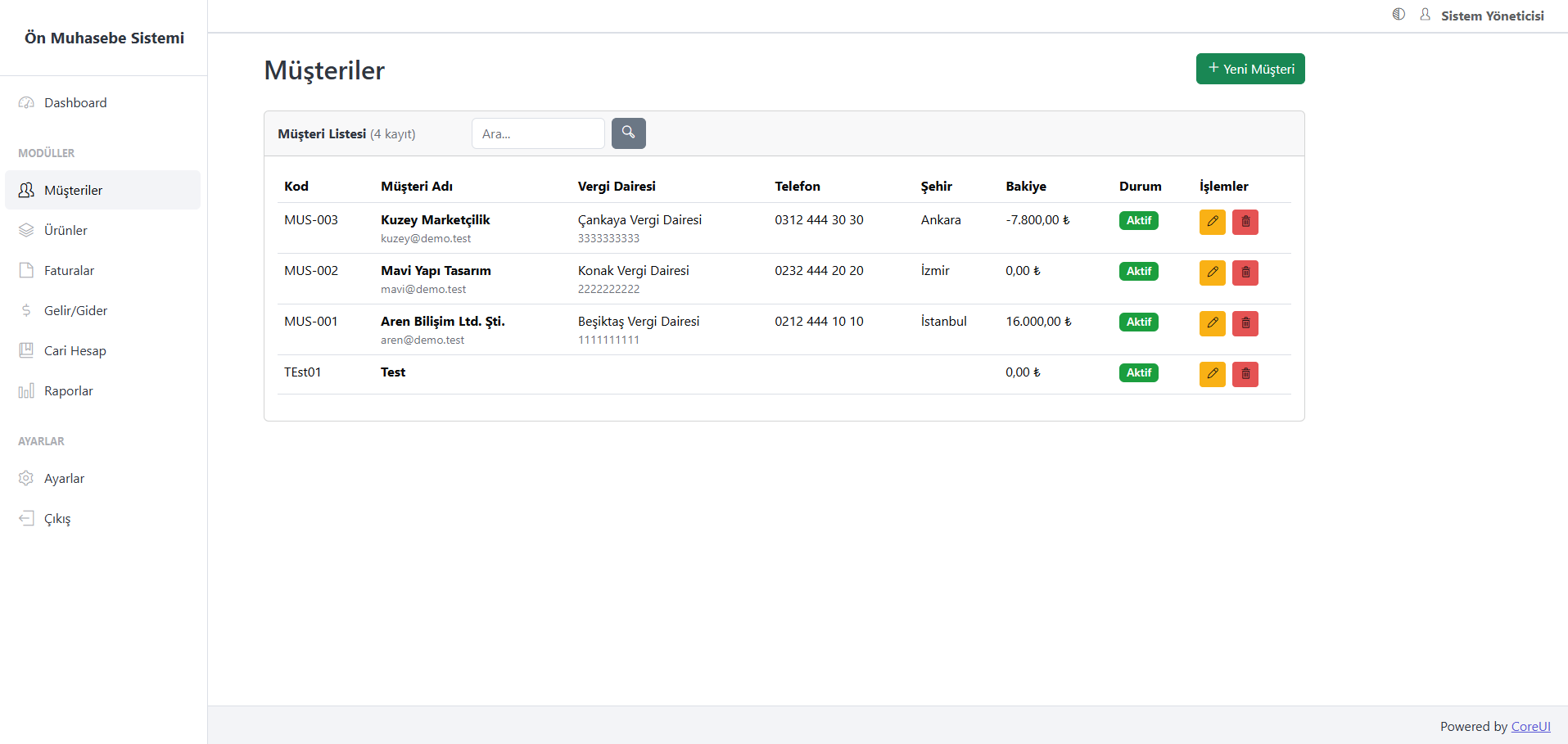Open the Dashboard menu item
This screenshot has height=744, width=1568.
pos(102,102)
